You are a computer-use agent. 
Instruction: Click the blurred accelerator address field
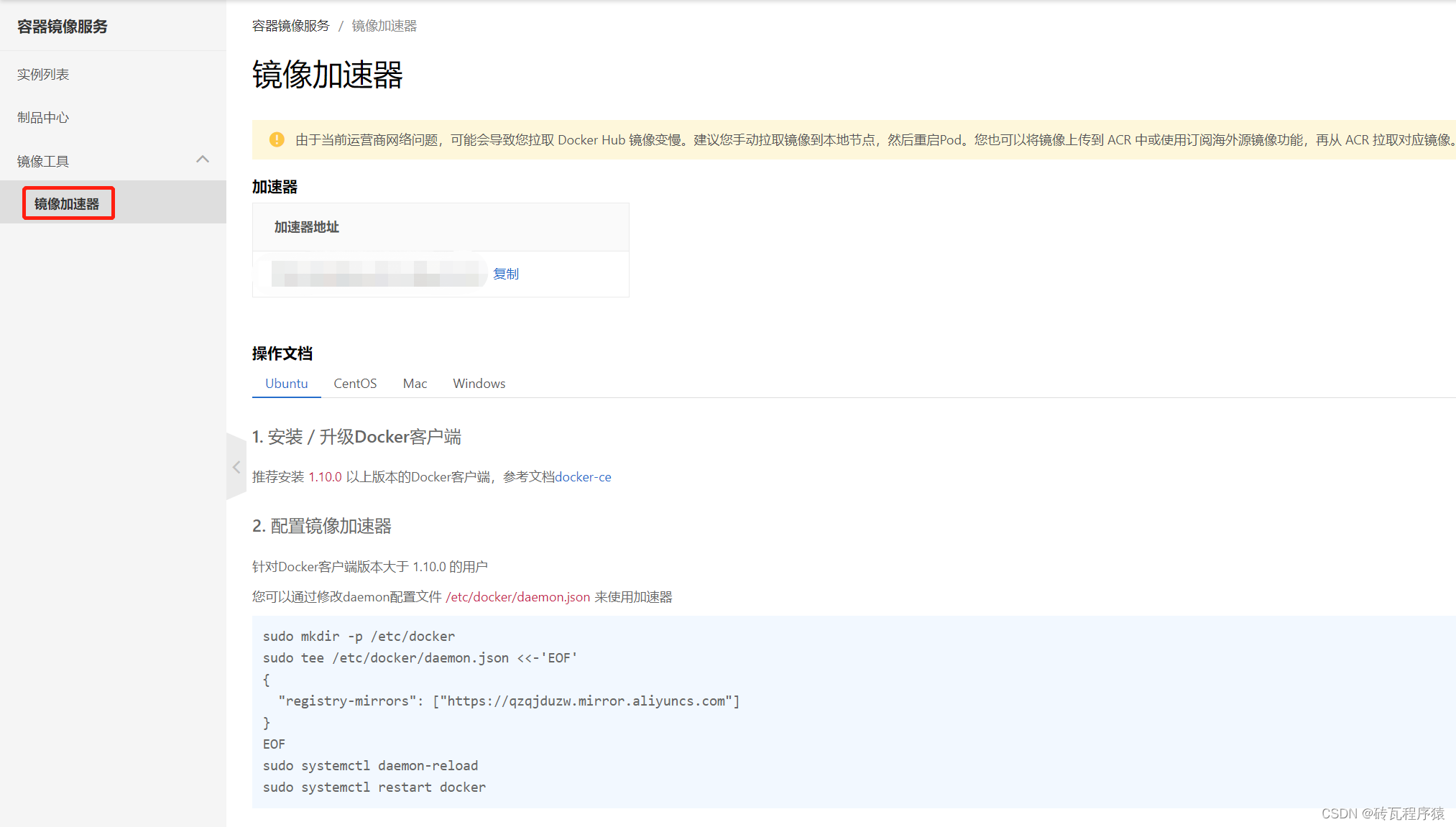379,274
